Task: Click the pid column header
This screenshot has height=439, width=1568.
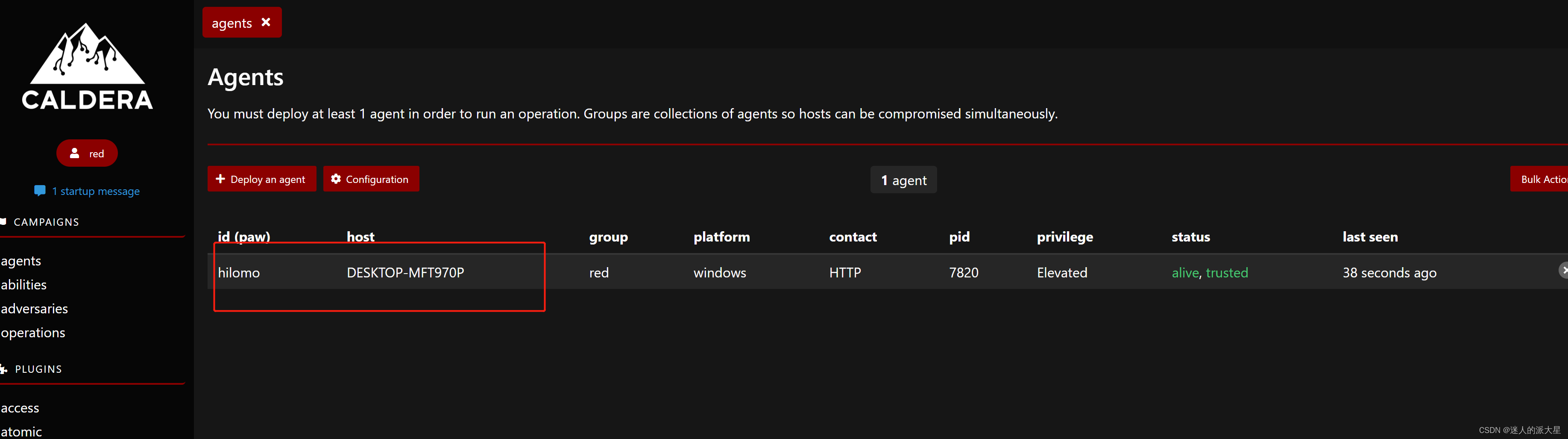Action: (x=958, y=238)
